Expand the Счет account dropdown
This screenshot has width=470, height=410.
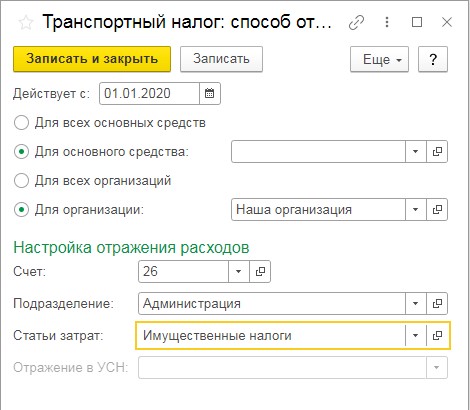click(x=239, y=271)
